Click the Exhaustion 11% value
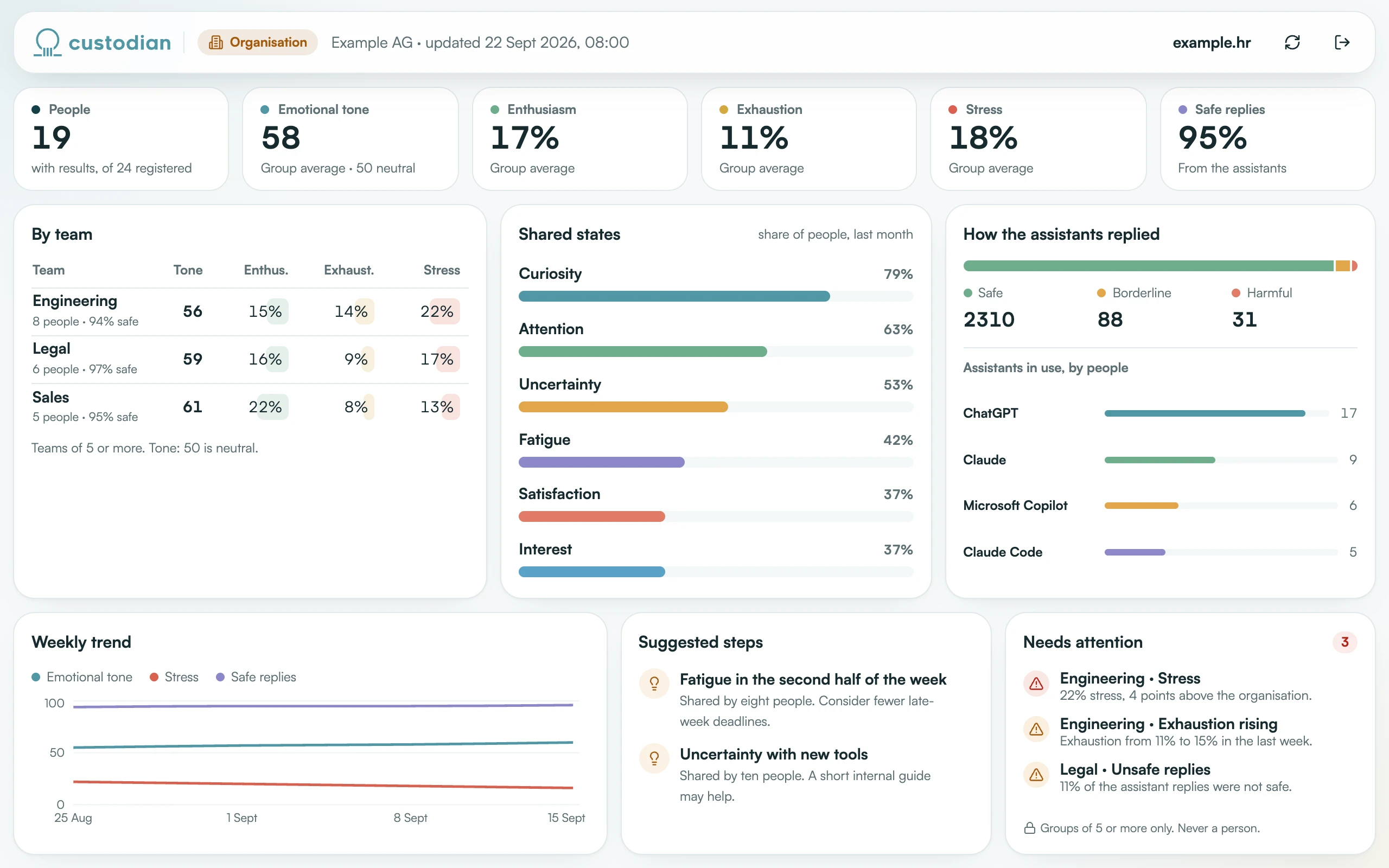1389x868 pixels. pos(754,138)
